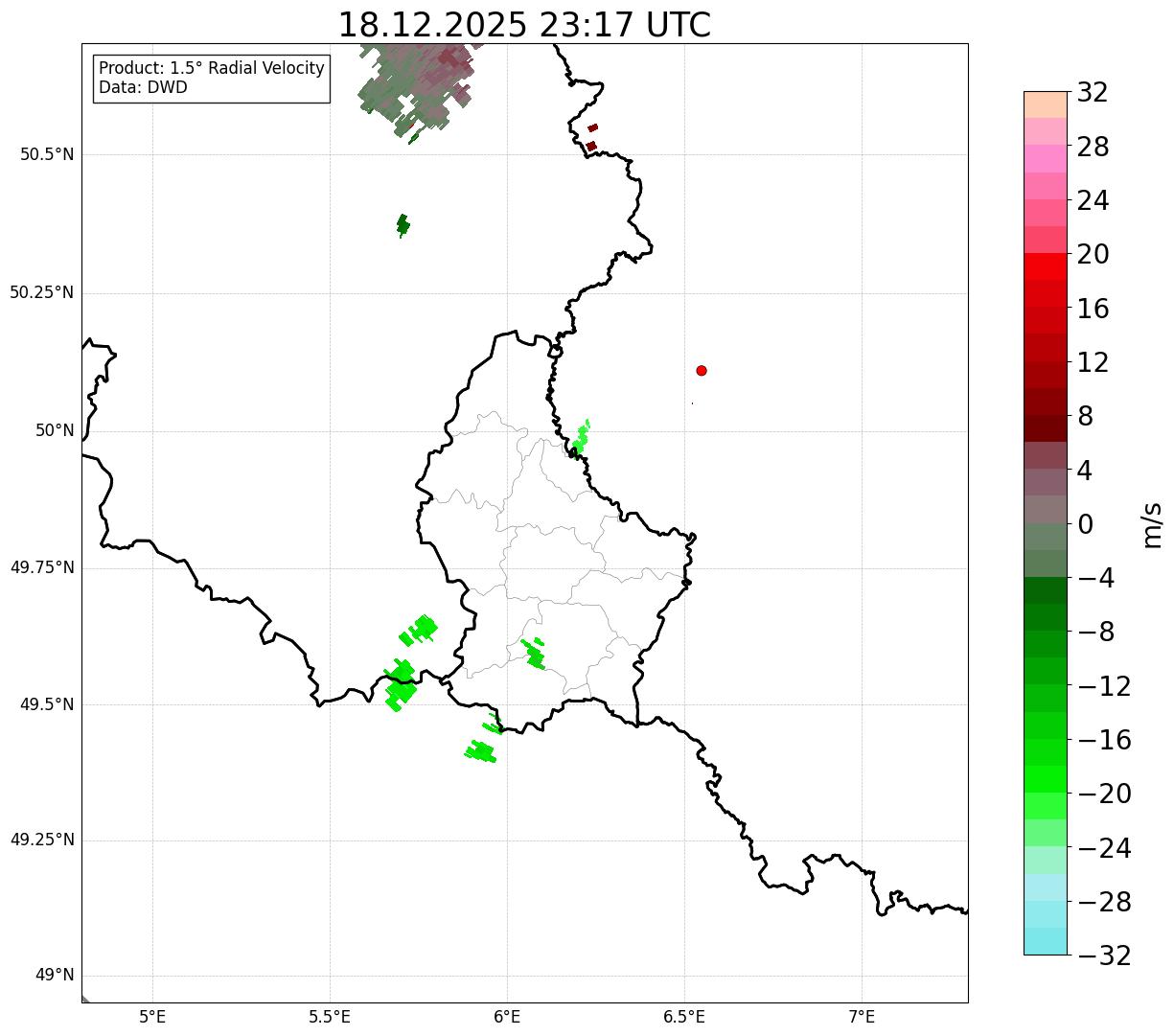
Task: Click the −32 colorbar tick label
Action: (1104, 955)
